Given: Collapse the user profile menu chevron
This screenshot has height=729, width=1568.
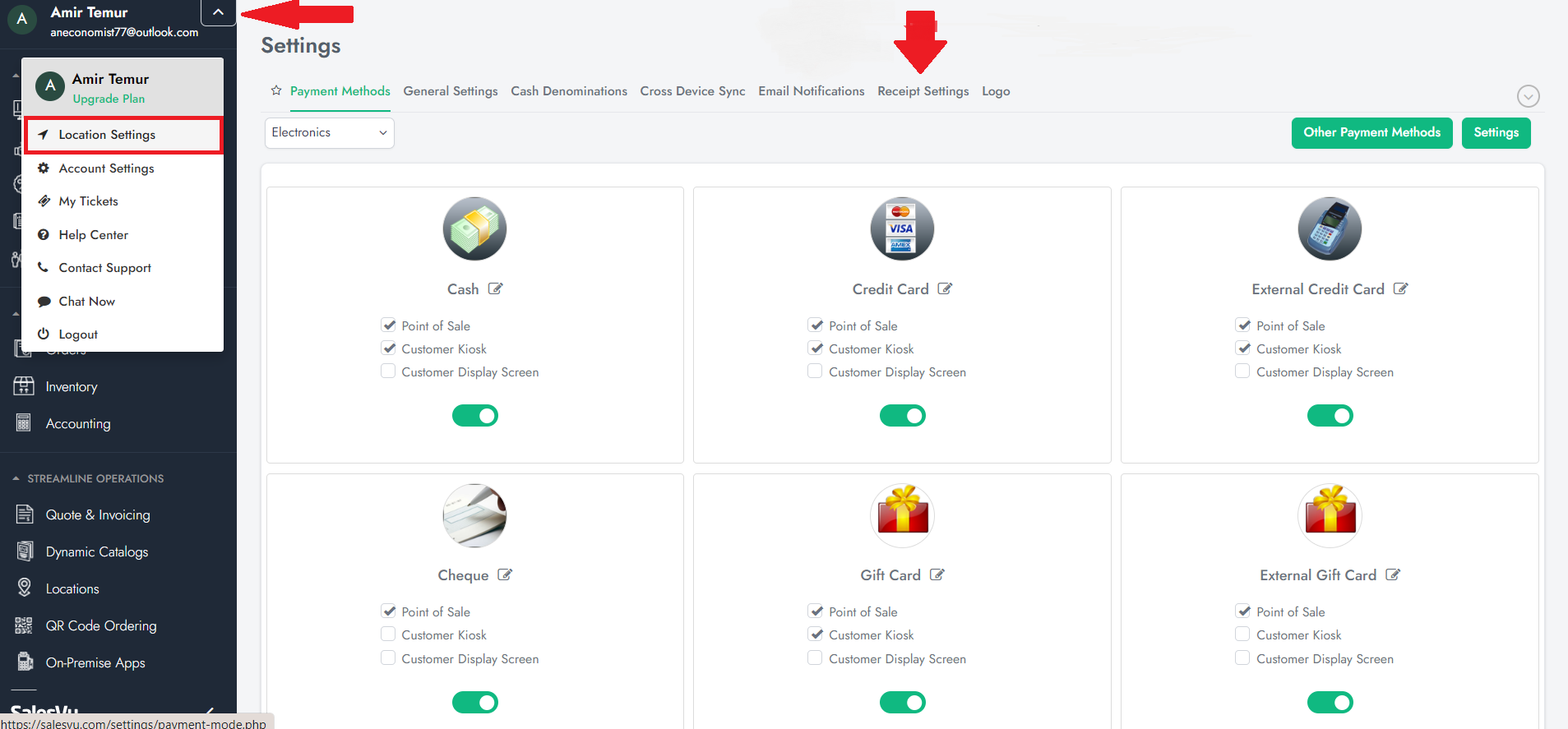Looking at the screenshot, I should (x=218, y=12).
